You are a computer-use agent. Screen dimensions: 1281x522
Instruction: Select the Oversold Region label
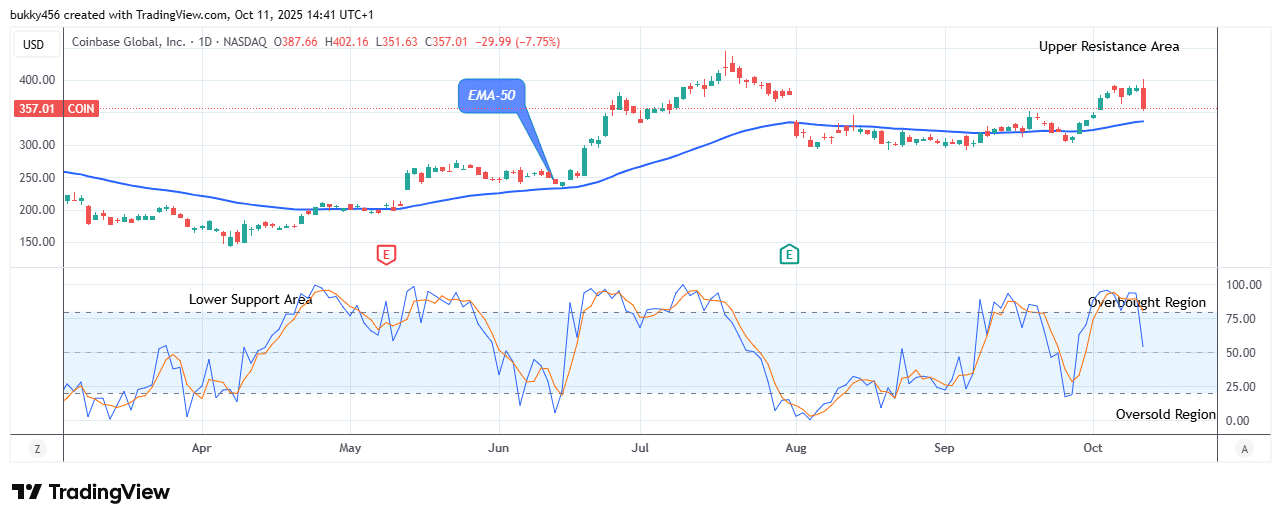click(1165, 414)
